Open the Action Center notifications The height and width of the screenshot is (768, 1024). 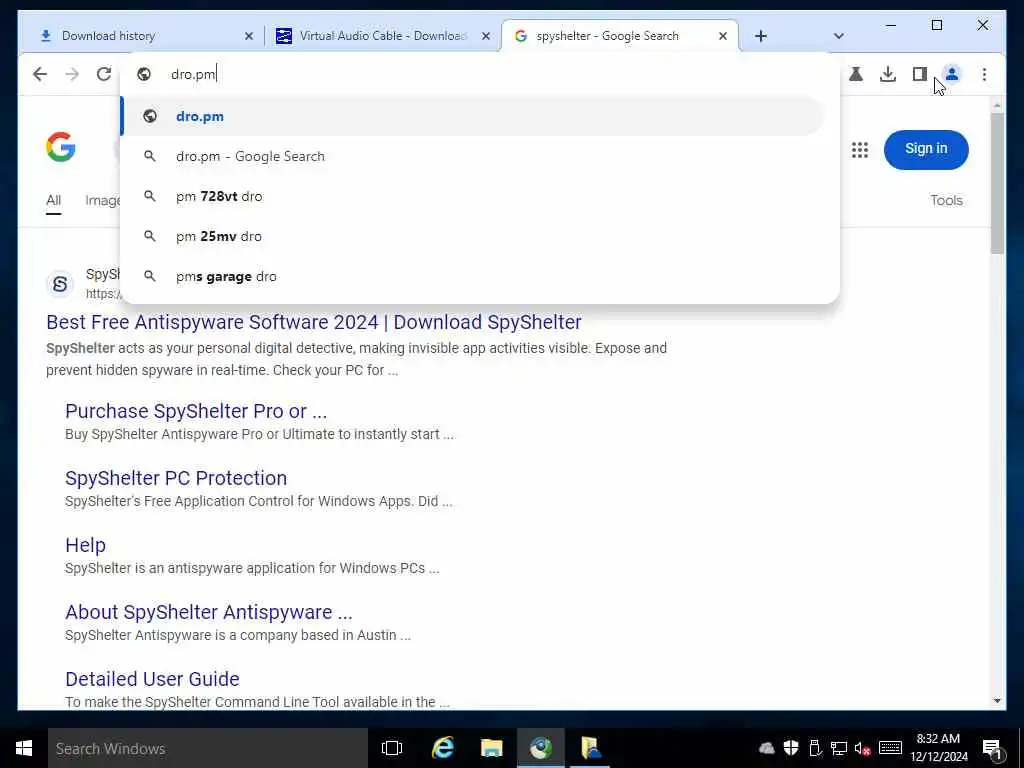(x=992, y=748)
